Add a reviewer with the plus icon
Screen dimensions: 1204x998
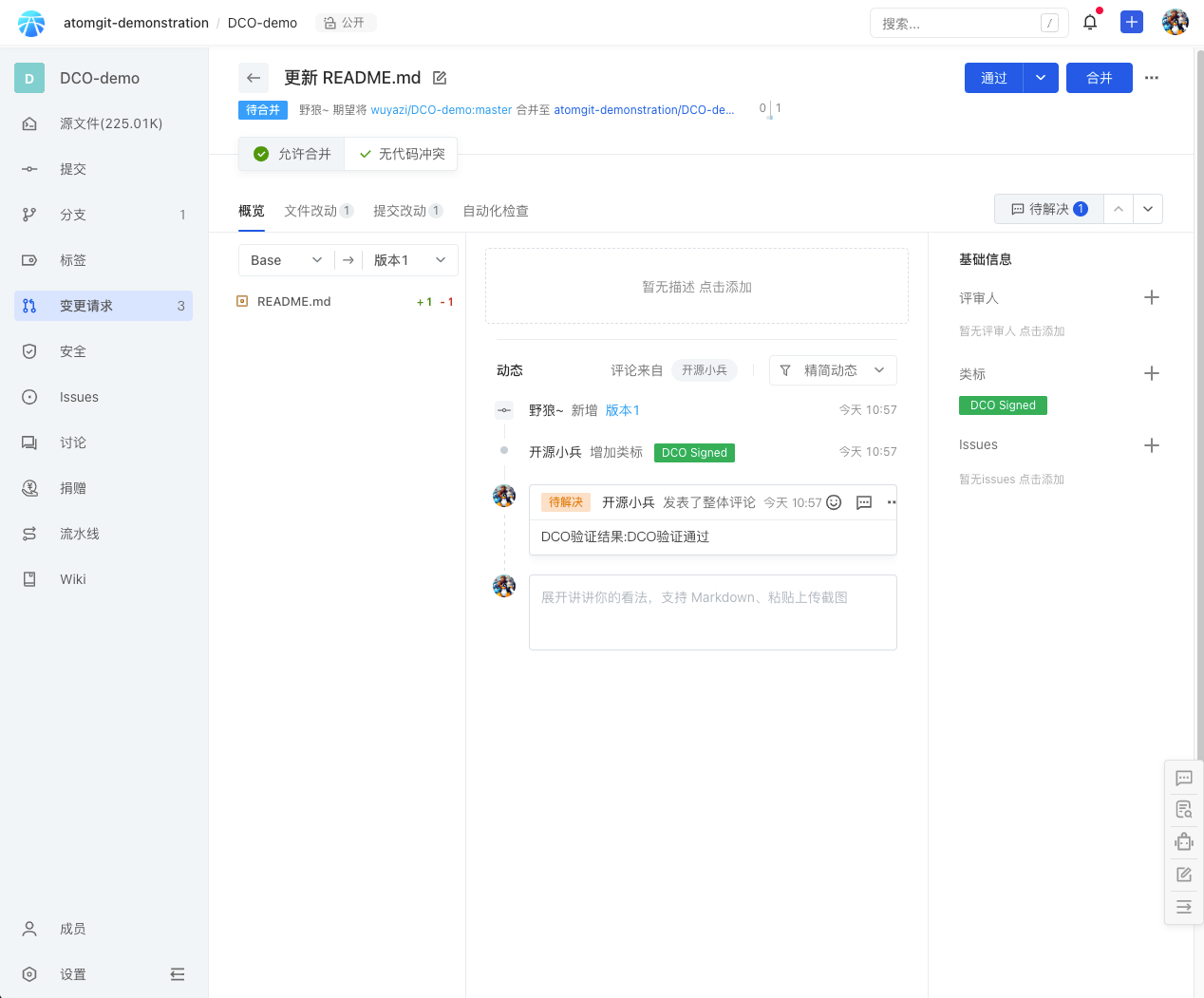(1151, 298)
